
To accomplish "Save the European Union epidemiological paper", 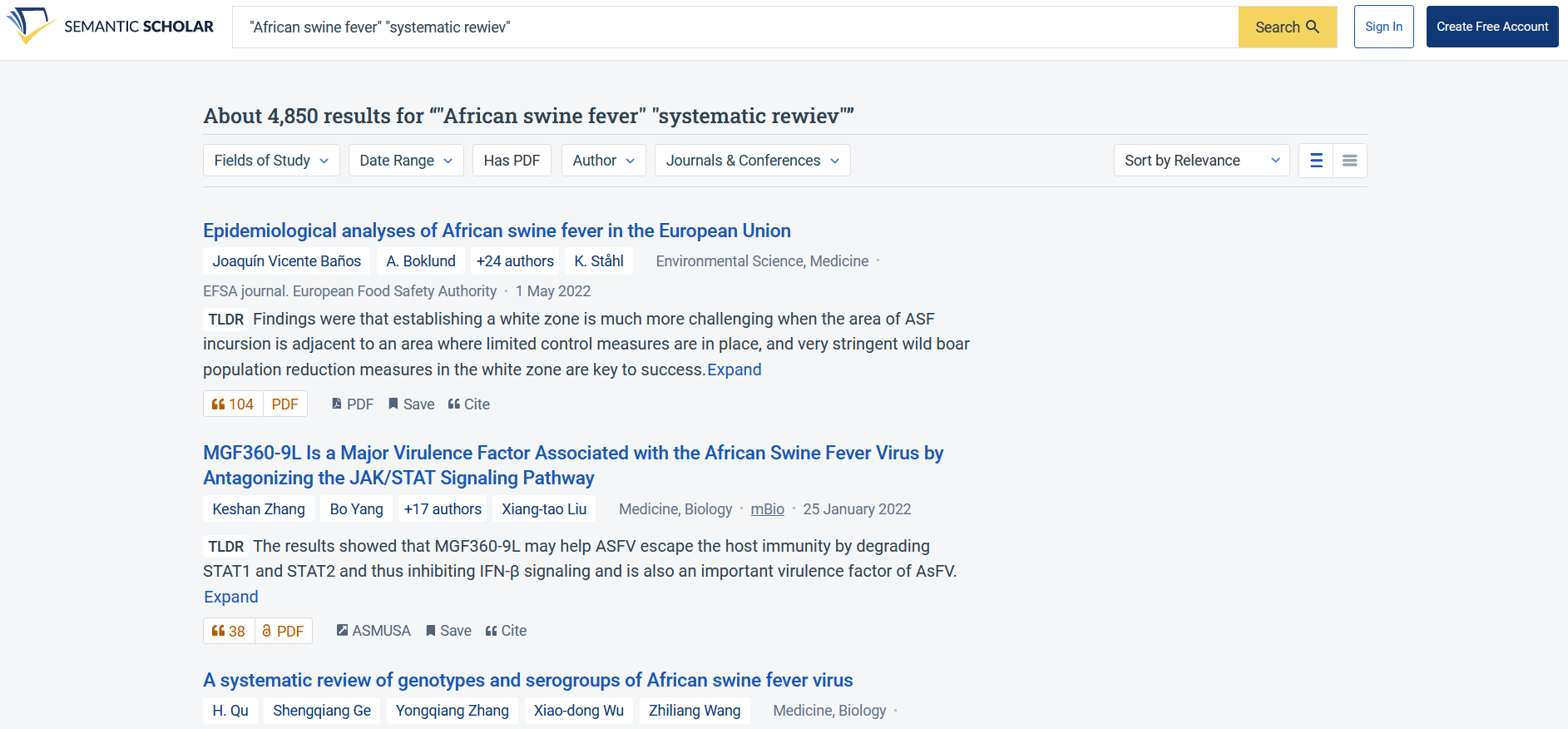I will [x=411, y=404].
